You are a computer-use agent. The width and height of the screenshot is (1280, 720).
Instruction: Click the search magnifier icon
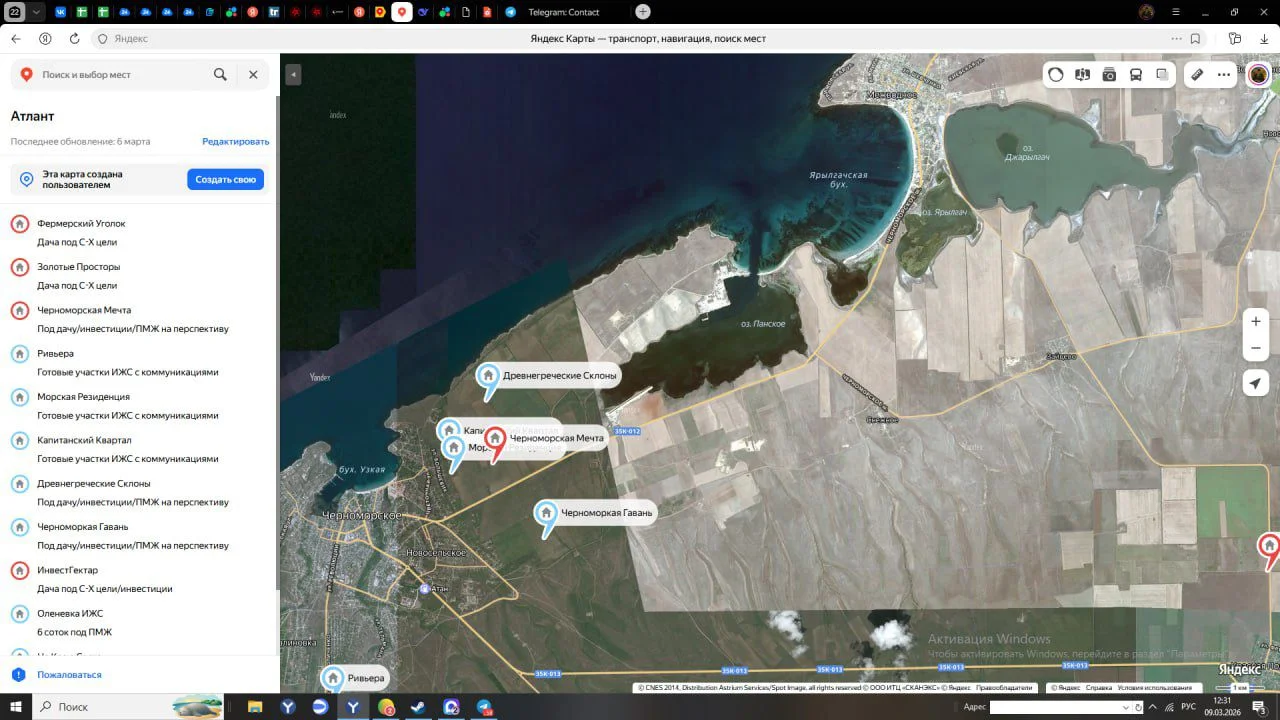(220, 75)
